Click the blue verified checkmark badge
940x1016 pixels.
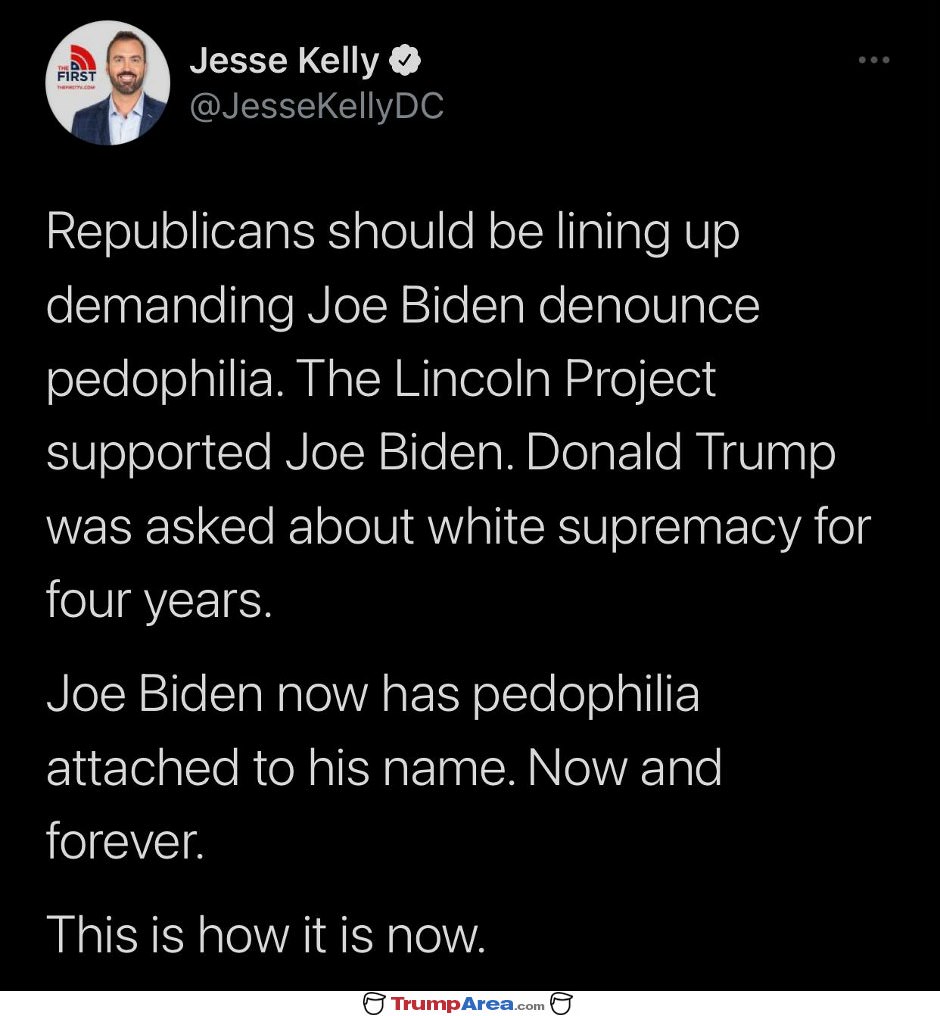(405, 61)
